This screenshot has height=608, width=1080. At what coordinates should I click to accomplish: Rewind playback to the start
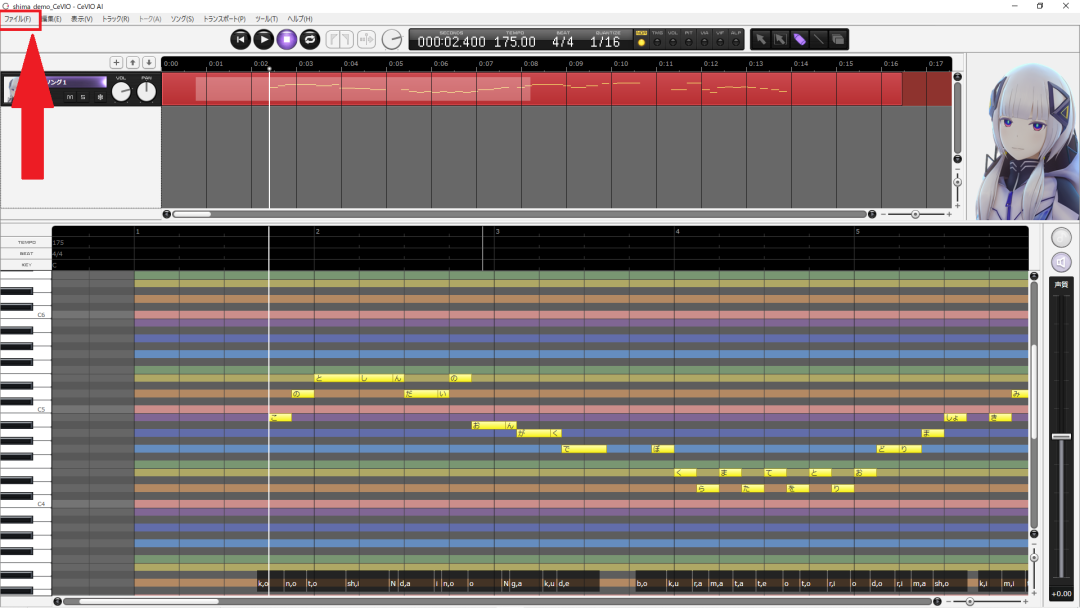click(240, 40)
